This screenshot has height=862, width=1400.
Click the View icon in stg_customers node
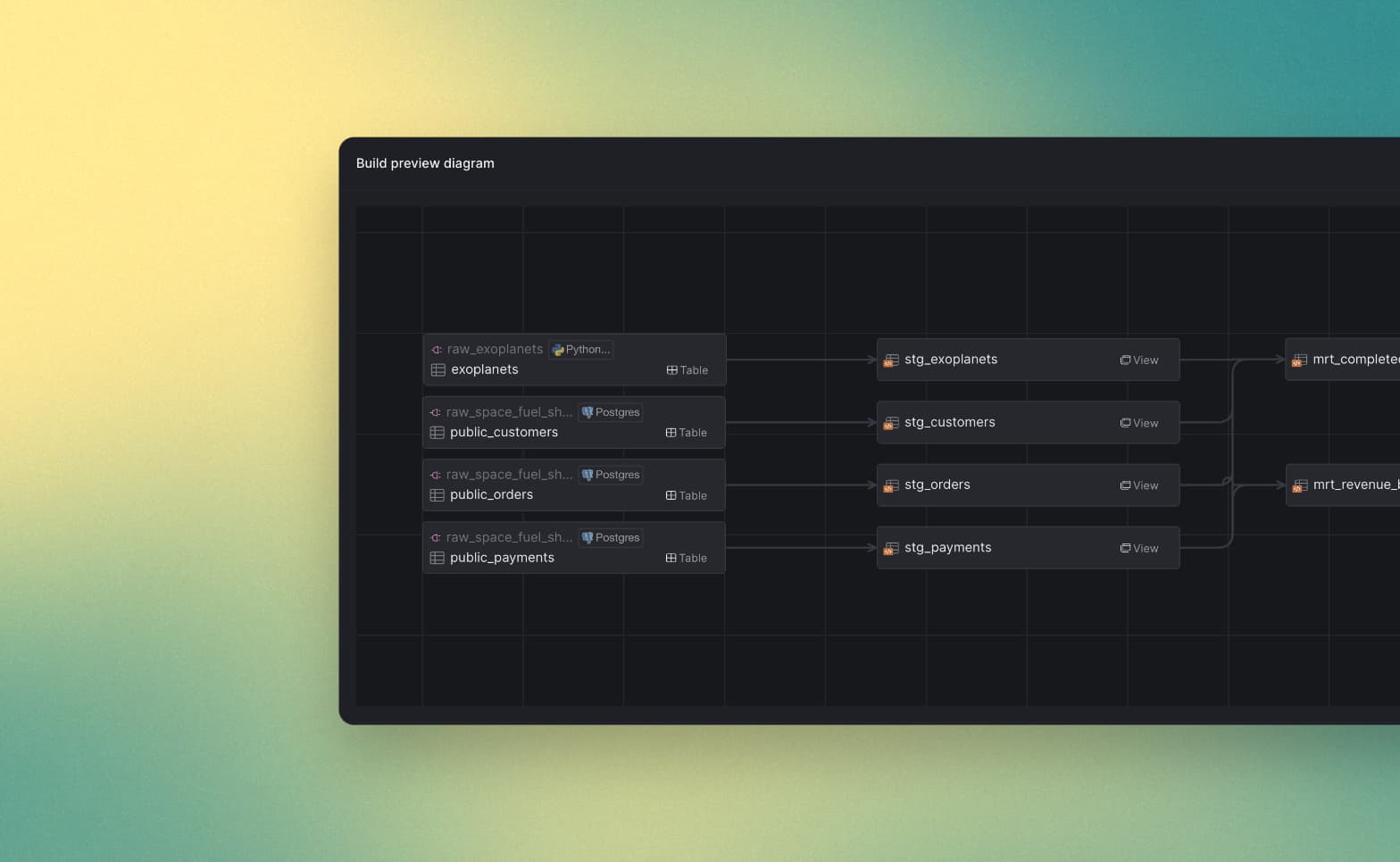tap(1125, 423)
